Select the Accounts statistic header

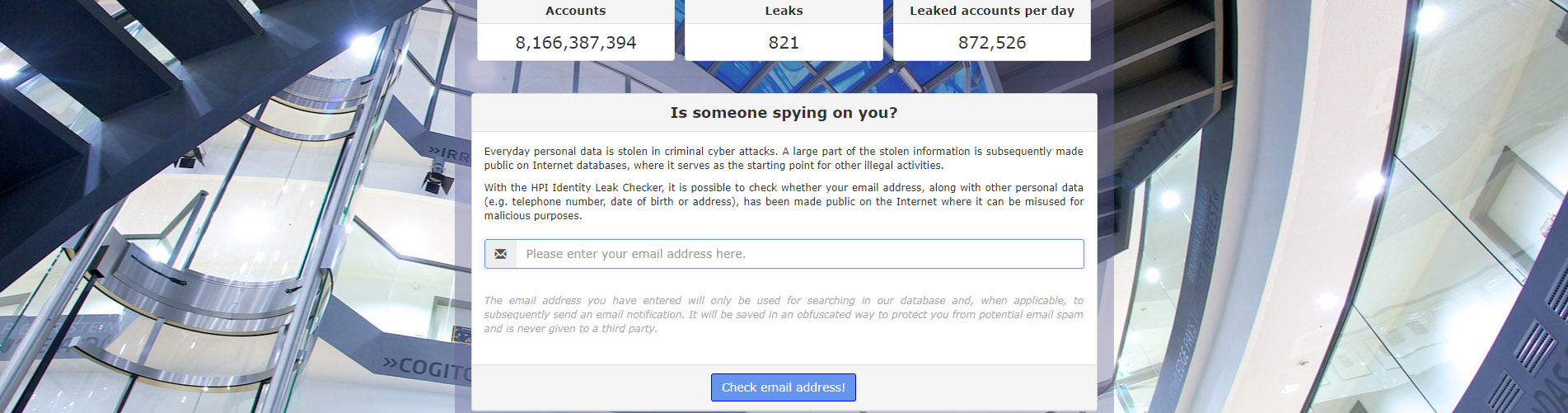pos(576,11)
